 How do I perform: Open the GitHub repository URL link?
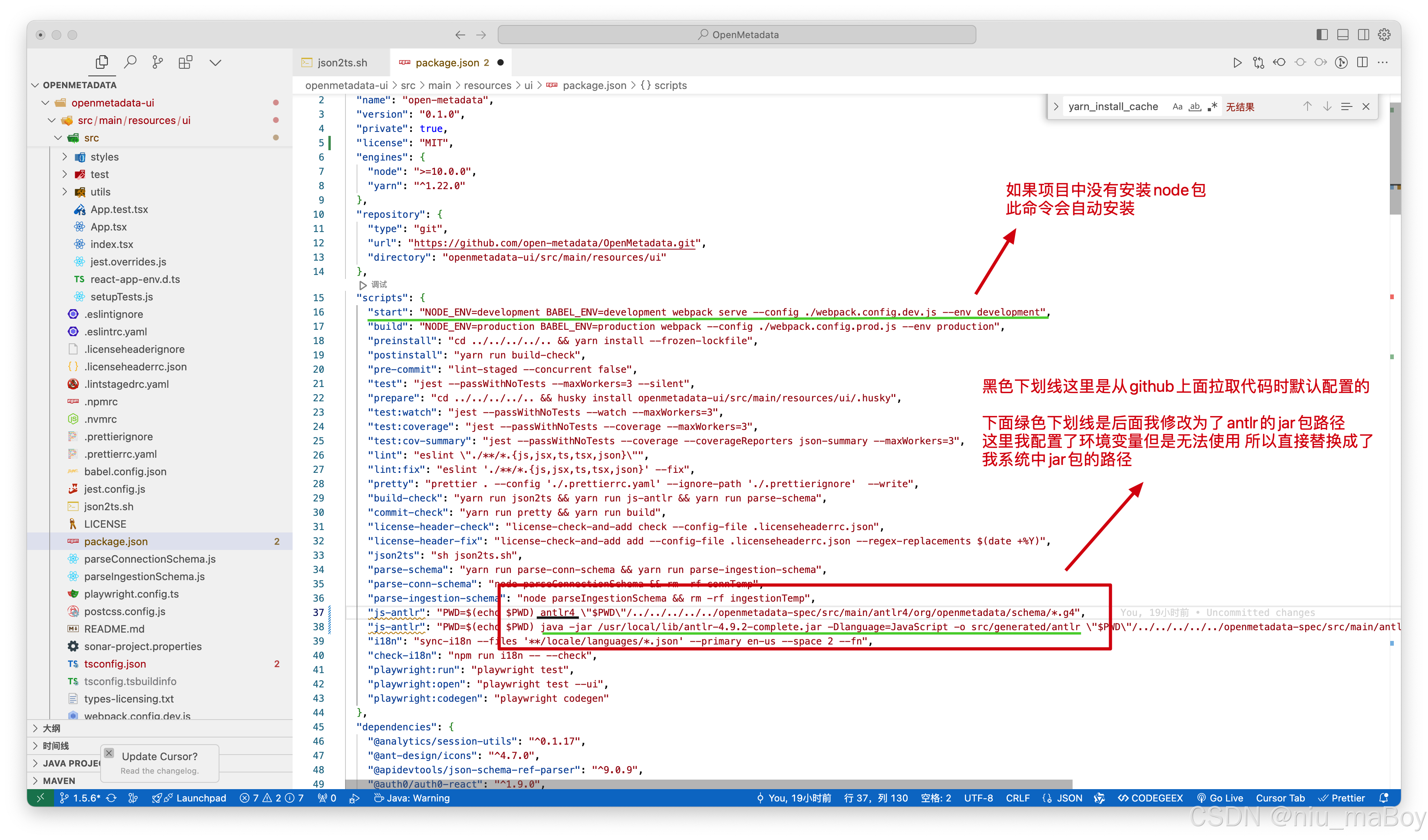point(554,243)
